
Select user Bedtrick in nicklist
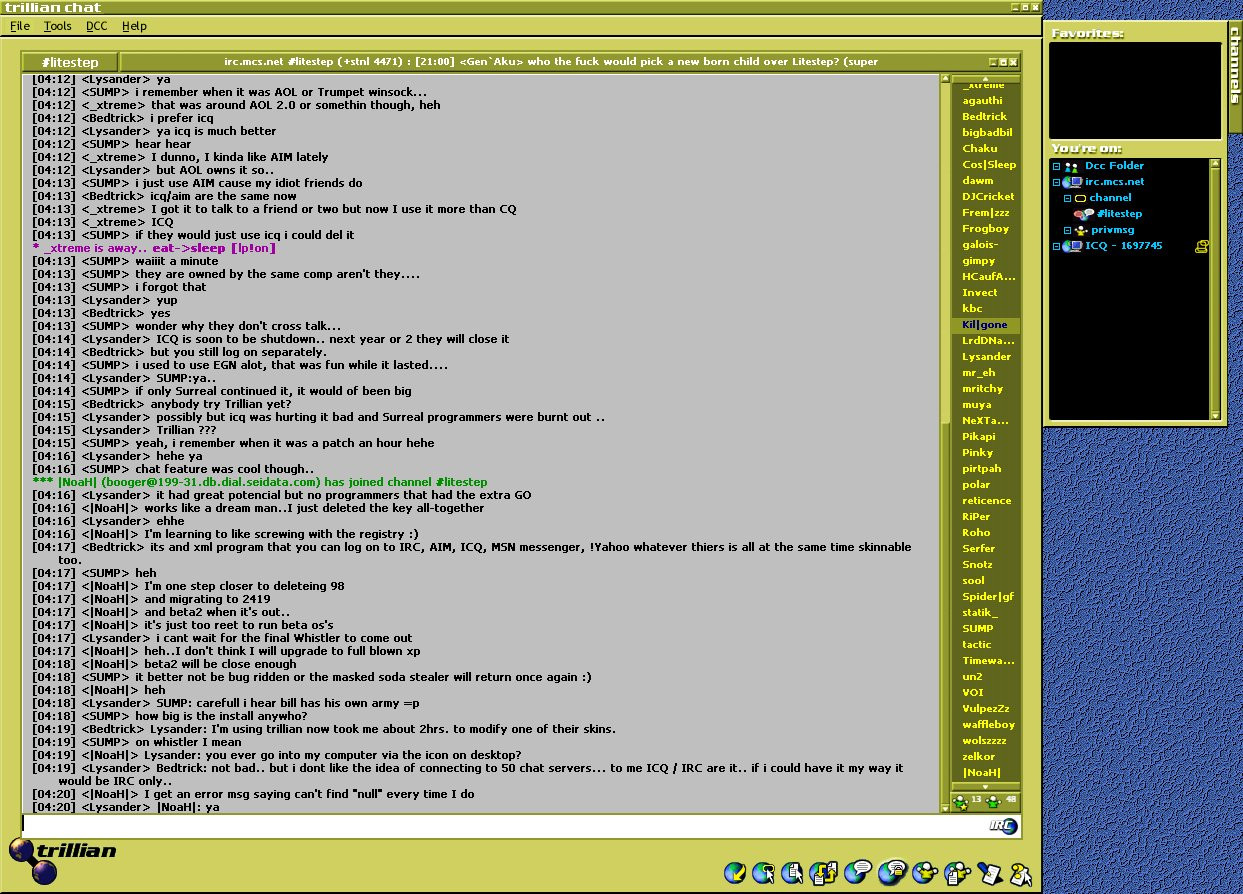[984, 117]
